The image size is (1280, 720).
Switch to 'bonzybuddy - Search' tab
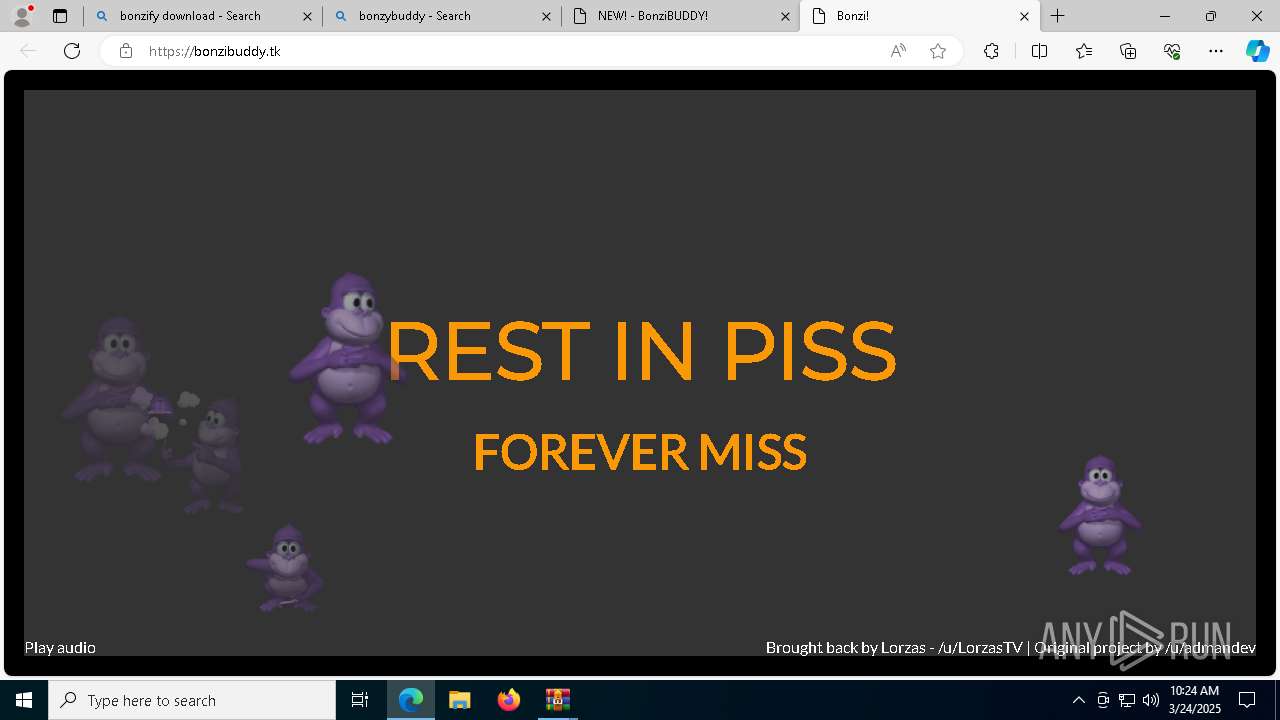[442, 16]
